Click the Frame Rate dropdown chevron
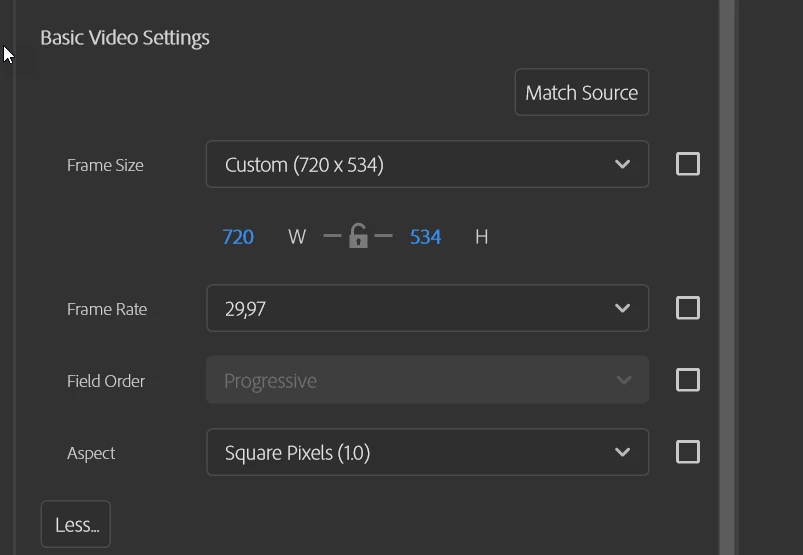Viewport: 803px width, 555px height. tap(622, 309)
